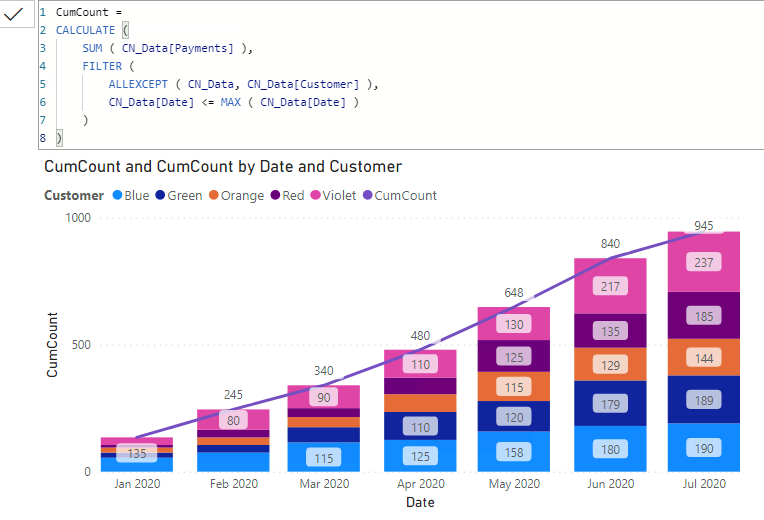Click the Jun 2020 total label 840
The width and height of the screenshot is (764, 520).
tap(610, 244)
